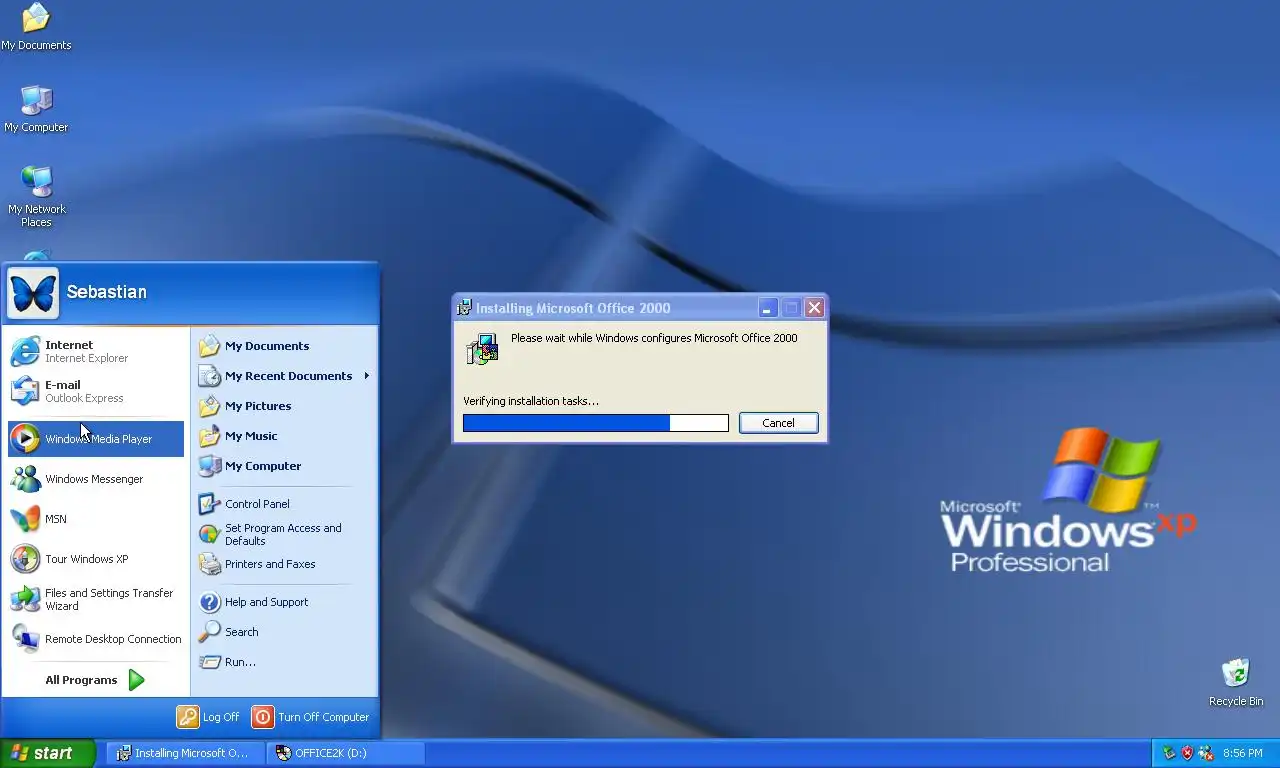Expand My Recent Documents submenu arrow
The image size is (1280, 768).
pos(367,376)
